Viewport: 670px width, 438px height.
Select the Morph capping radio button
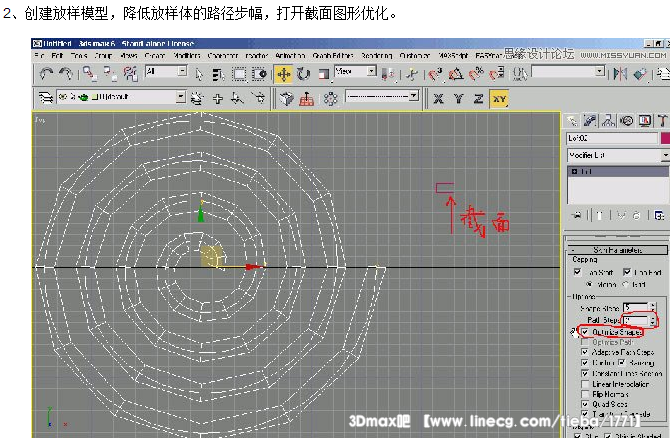pyautogui.click(x=589, y=284)
